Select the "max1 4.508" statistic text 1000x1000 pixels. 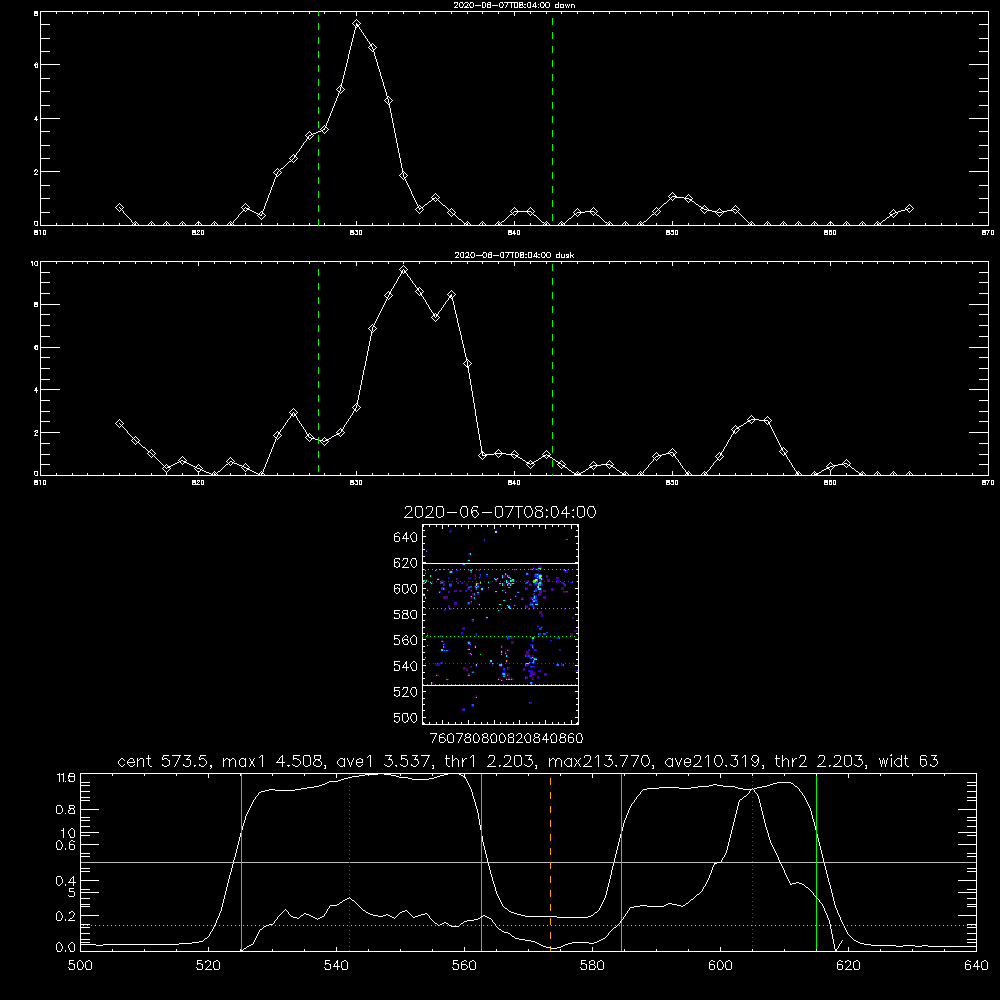tap(274, 761)
